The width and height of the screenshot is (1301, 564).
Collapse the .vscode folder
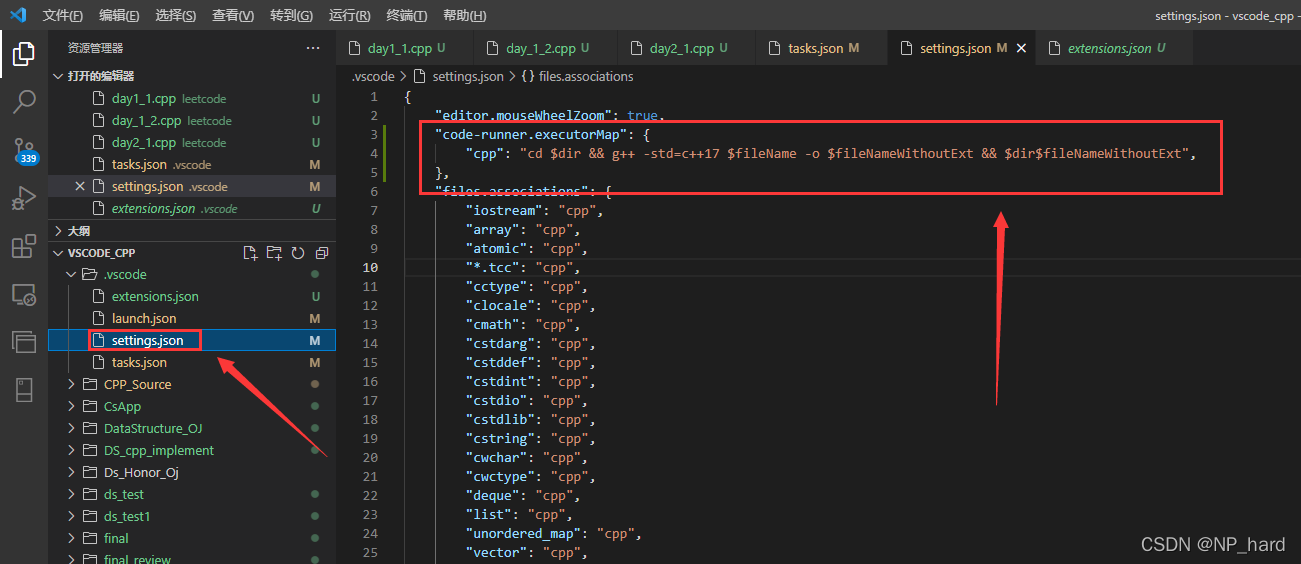coord(190,274)
